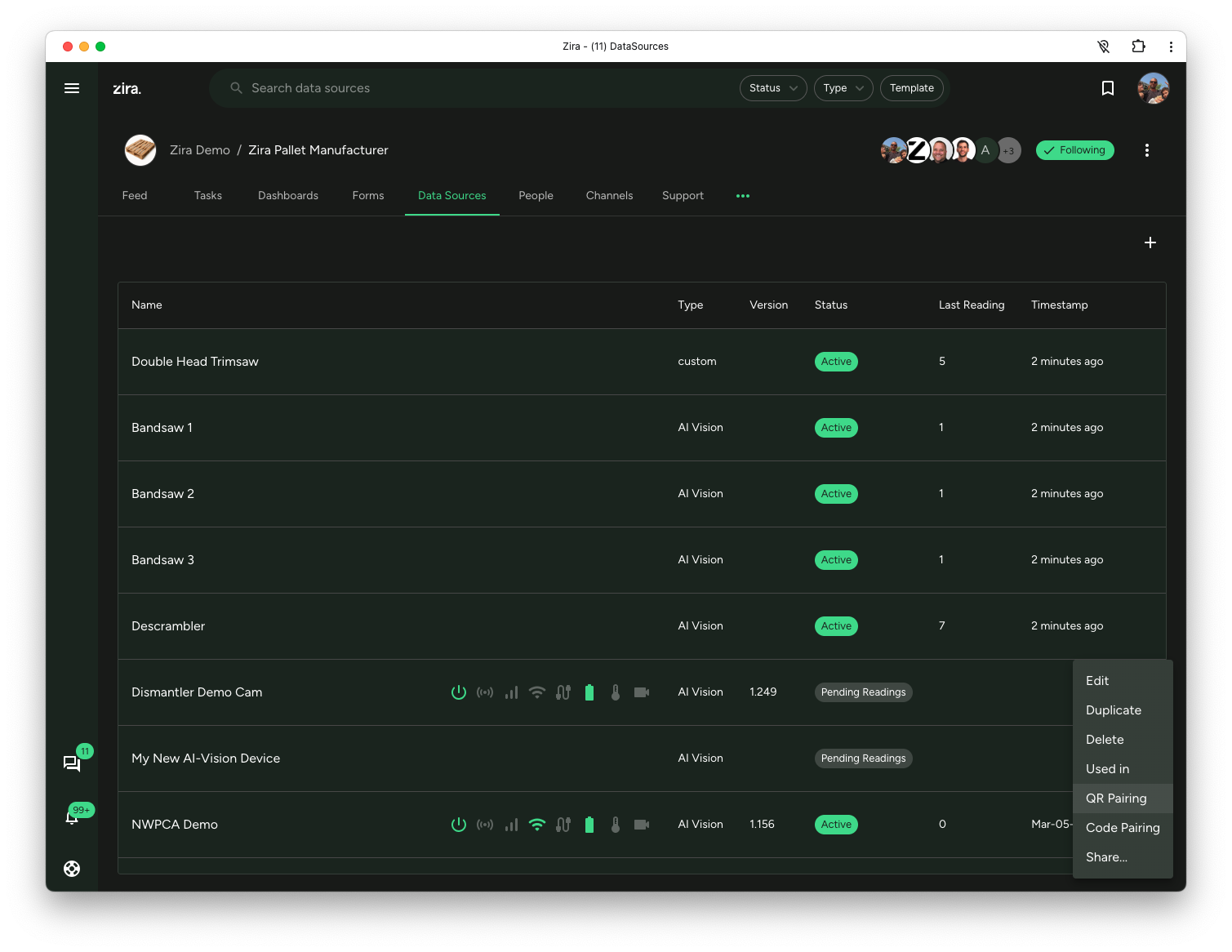The height and width of the screenshot is (952, 1232).
Task: Click the thermometer icon for Dismantler Demo Cam
Action: (616, 692)
